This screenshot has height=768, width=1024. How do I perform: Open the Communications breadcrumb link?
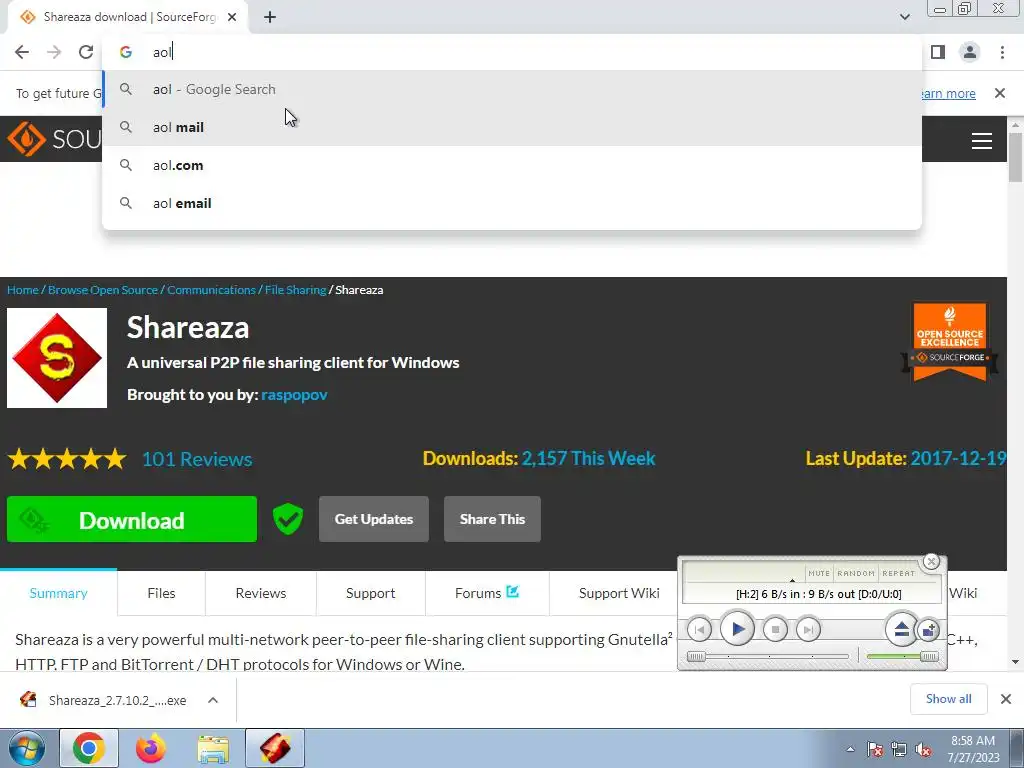click(211, 290)
